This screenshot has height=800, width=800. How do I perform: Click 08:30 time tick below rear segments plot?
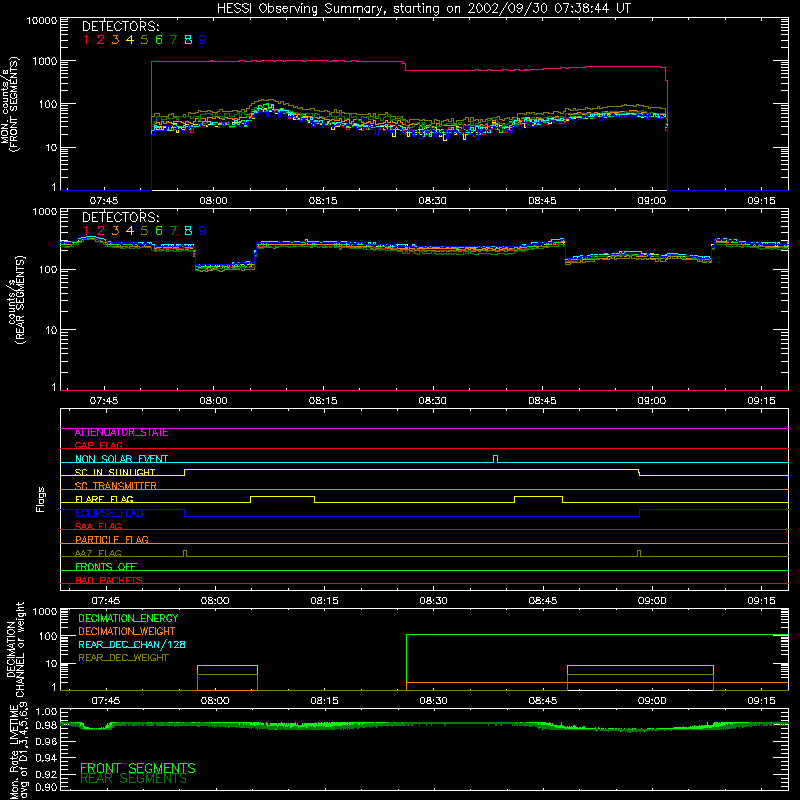pos(433,401)
